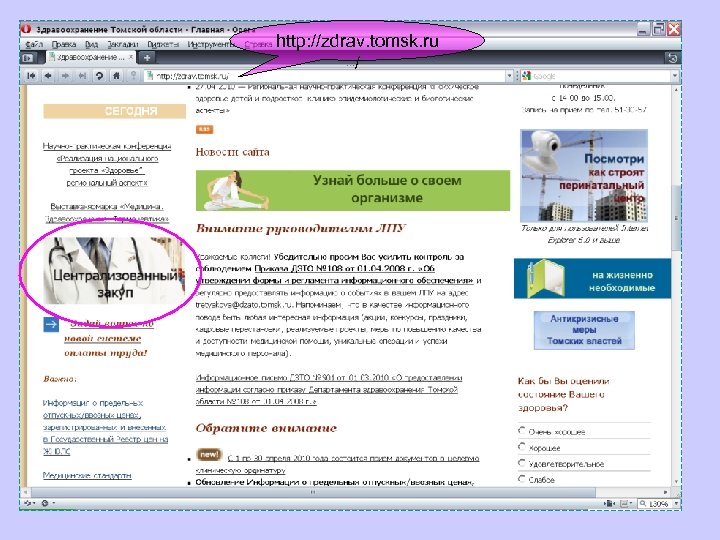Open the предельных отпускных цен link
The width and height of the screenshot is (720, 540).
[334, 482]
